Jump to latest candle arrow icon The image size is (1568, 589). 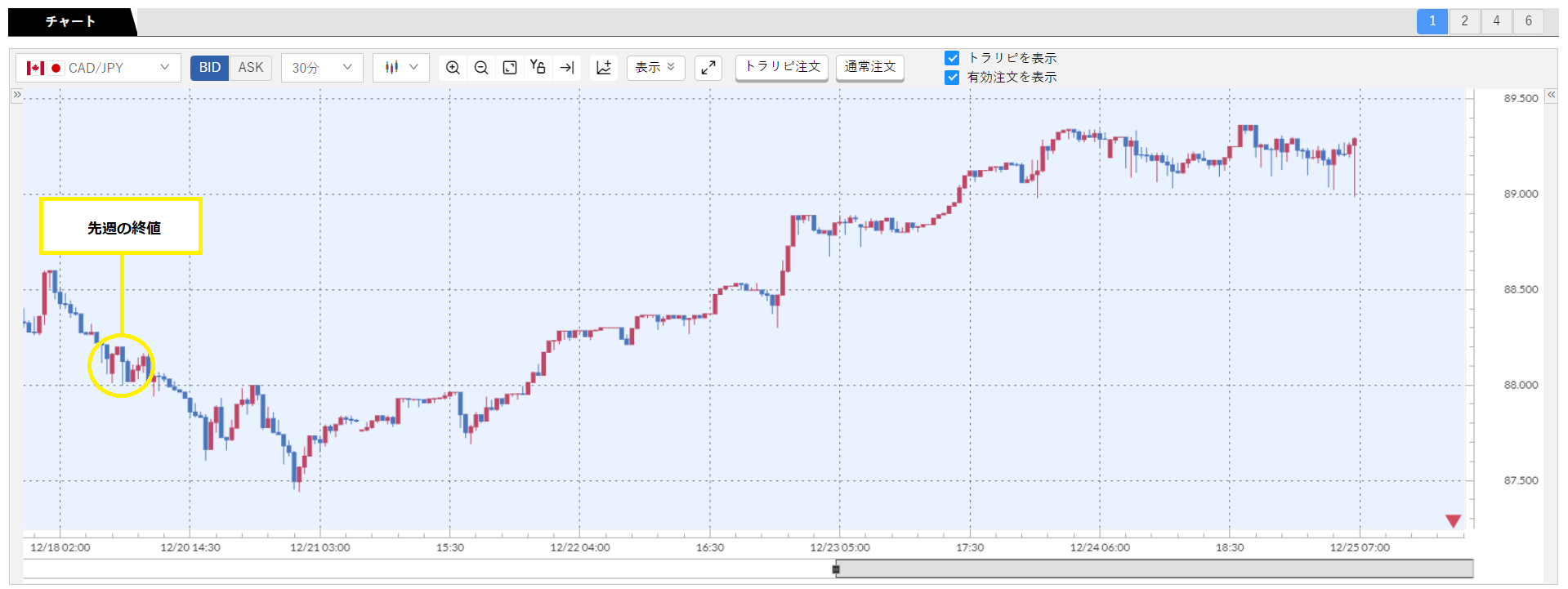coord(566,68)
